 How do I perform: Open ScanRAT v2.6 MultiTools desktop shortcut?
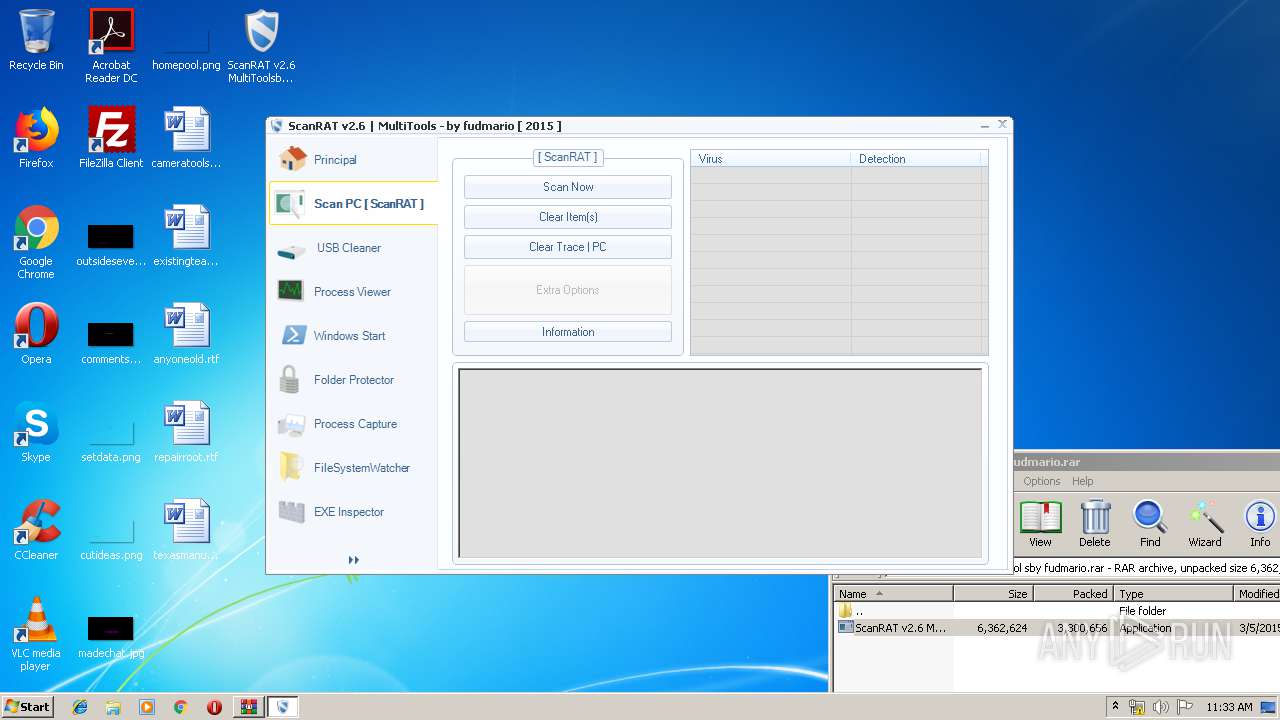pos(261,46)
